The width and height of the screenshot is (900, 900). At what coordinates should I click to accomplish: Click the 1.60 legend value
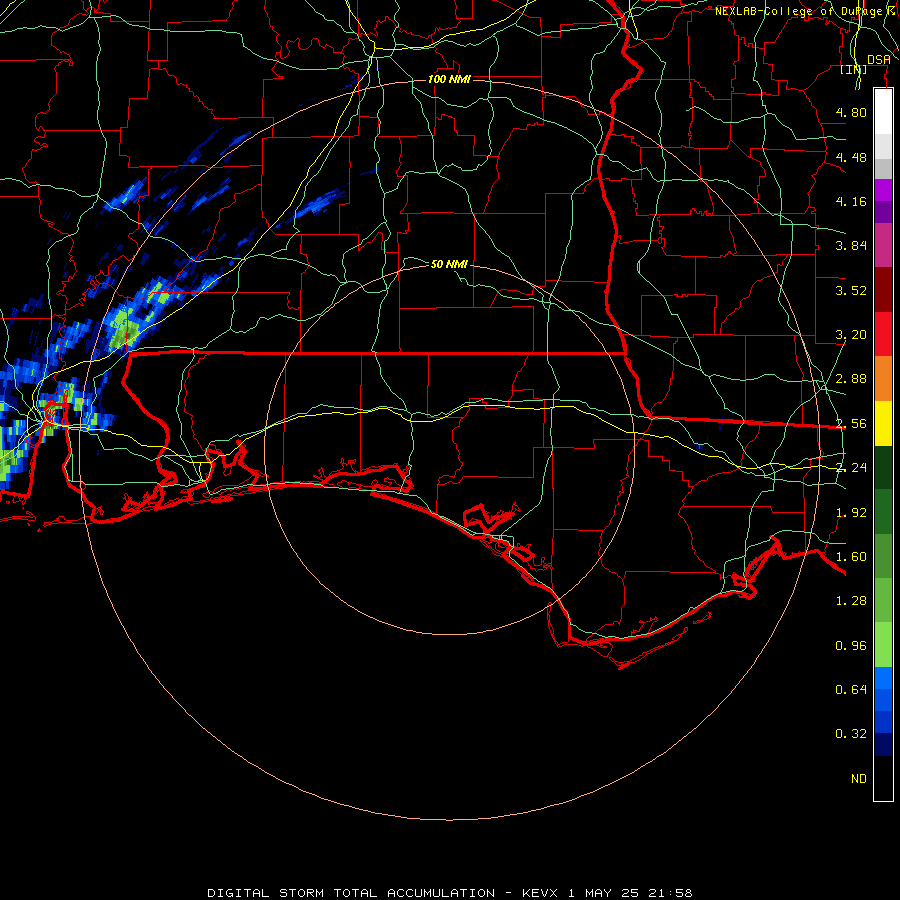click(x=851, y=557)
